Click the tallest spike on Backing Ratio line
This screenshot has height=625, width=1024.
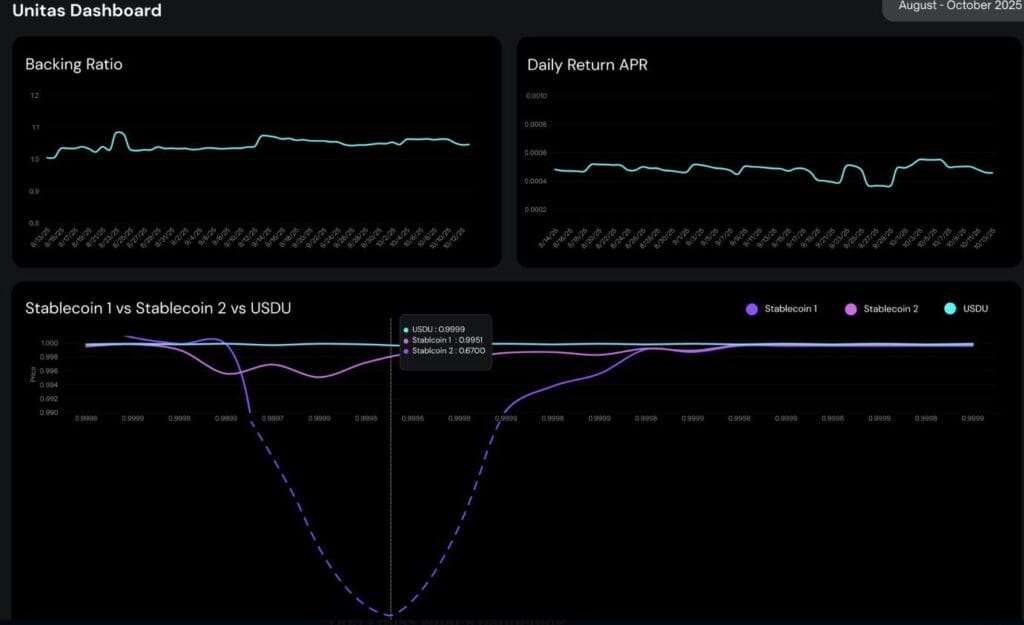pyautogui.click(x=120, y=132)
